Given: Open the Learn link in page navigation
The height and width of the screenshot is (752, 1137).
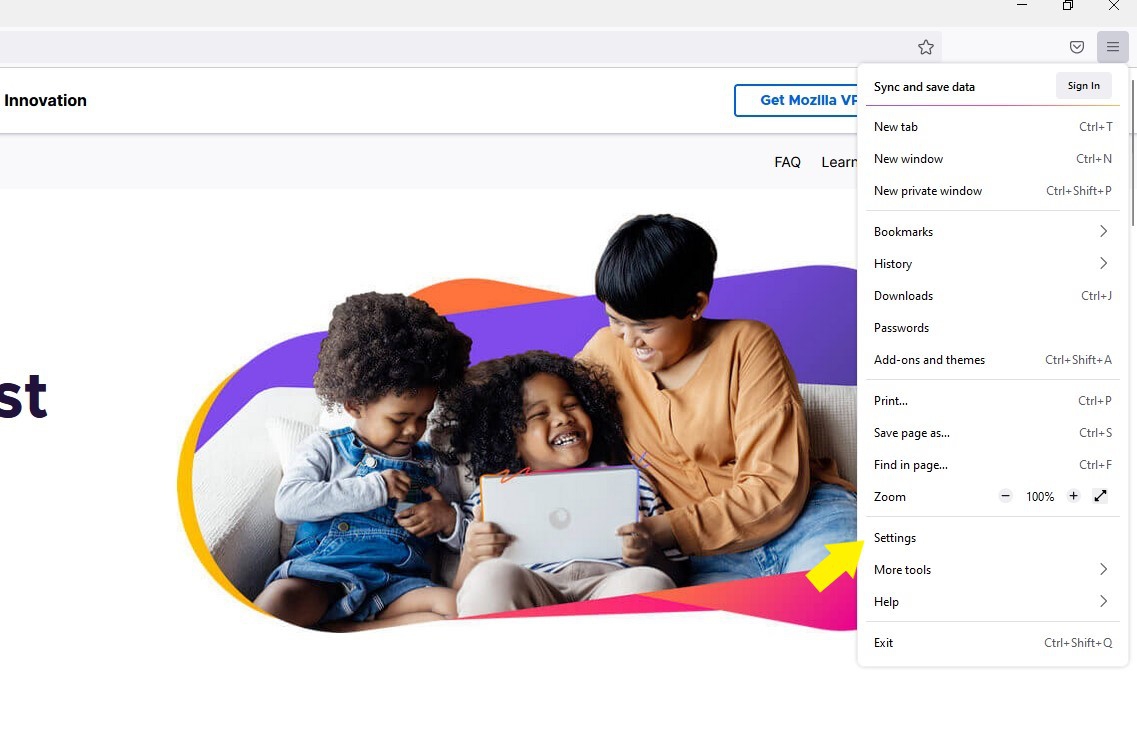Looking at the screenshot, I should pyautogui.click(x=839, y=162).
